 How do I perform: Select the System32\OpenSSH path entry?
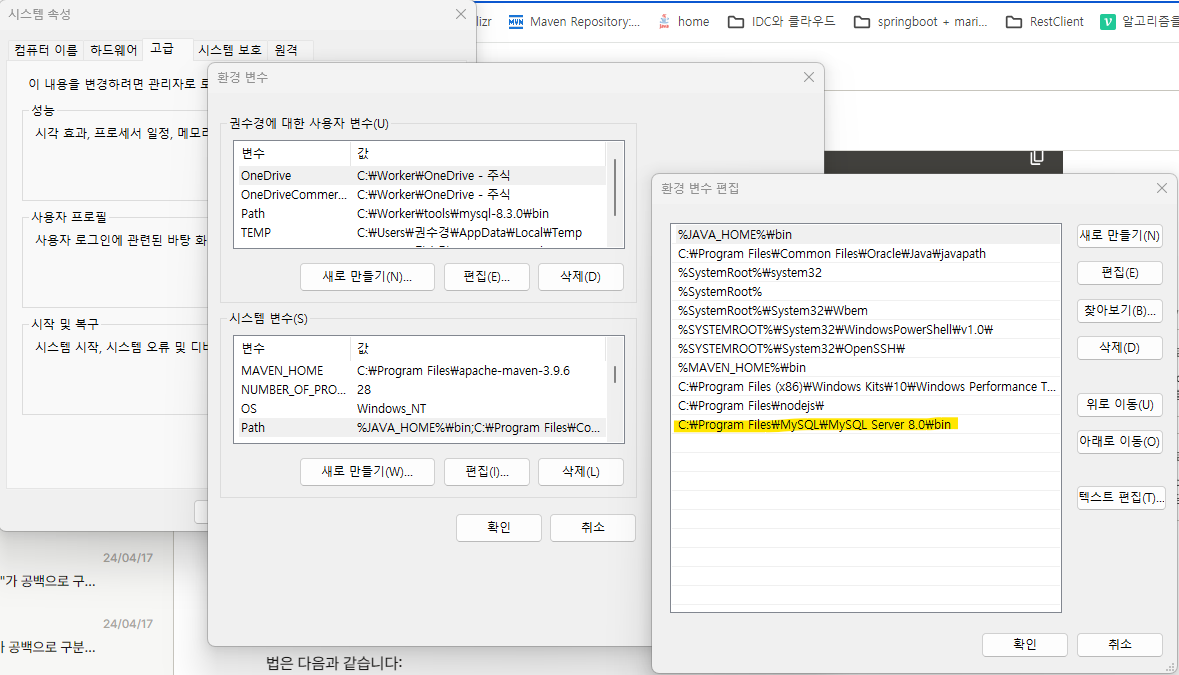[x=866, y=349]
